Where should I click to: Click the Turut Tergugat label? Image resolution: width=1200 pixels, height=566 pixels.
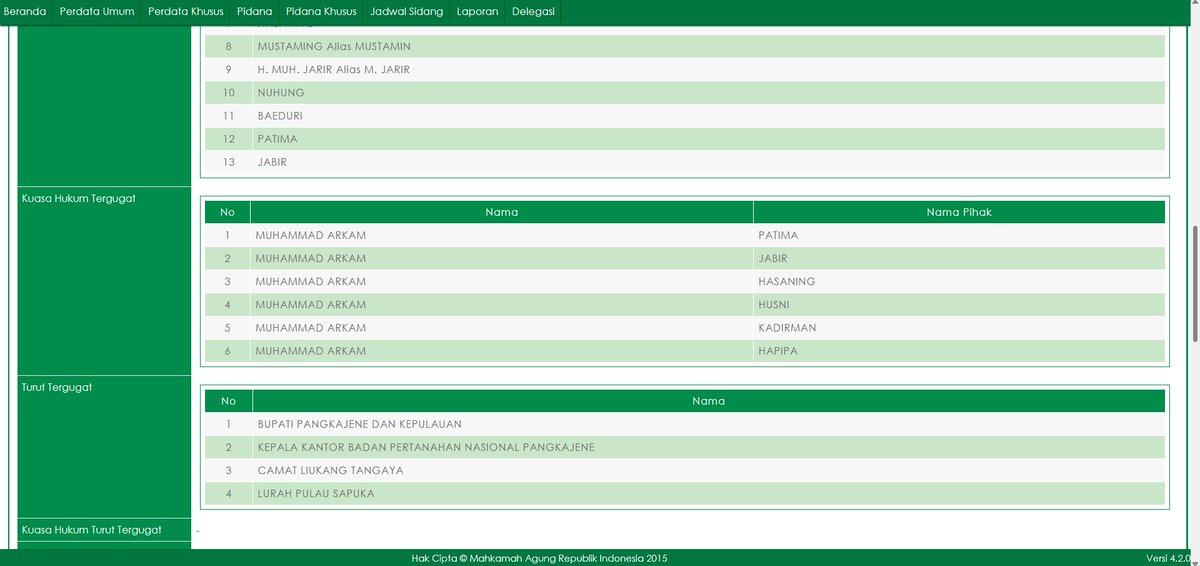57,387
